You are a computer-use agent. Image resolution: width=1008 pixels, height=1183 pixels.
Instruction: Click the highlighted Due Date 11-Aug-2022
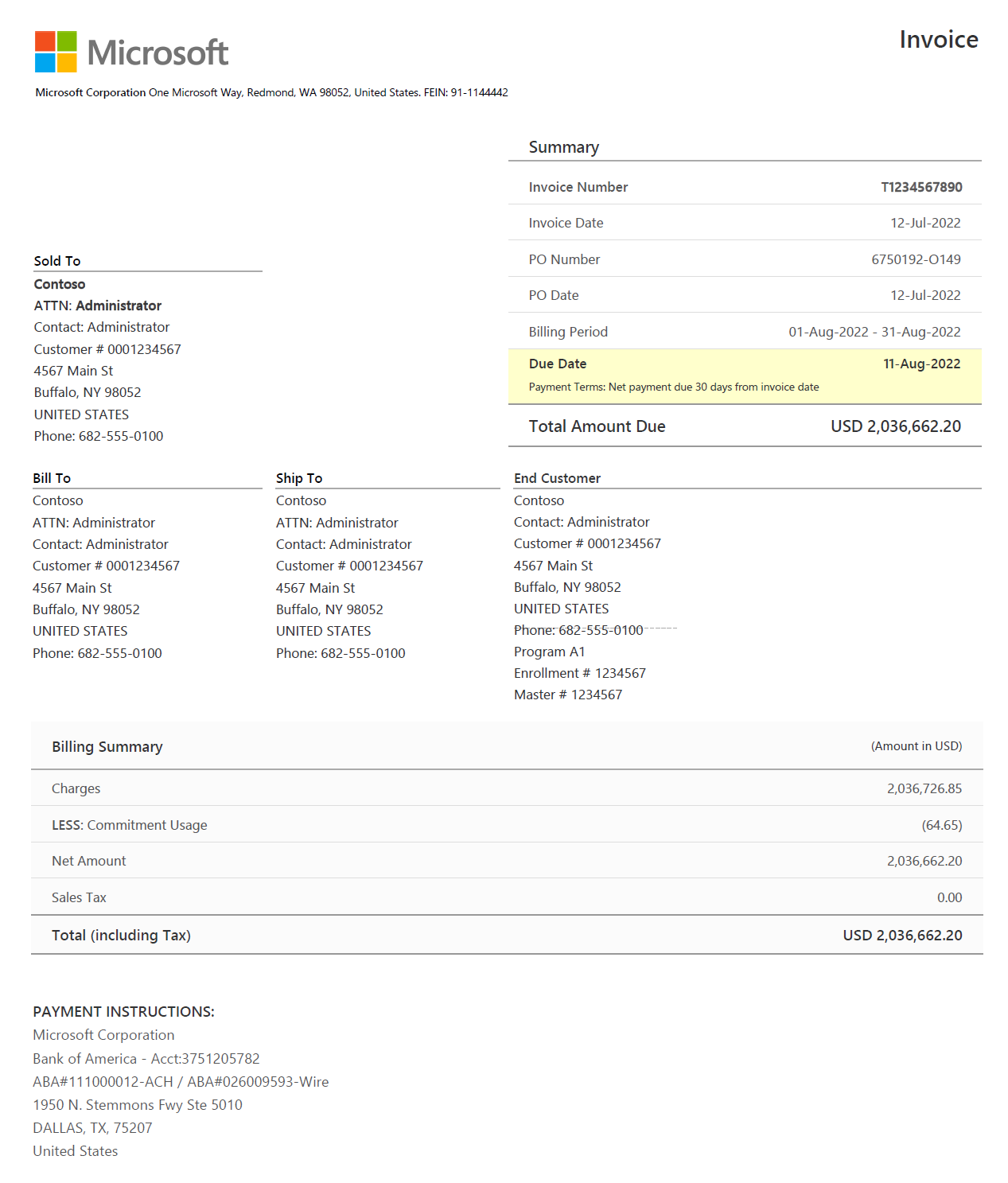click(x=921, y=364)
